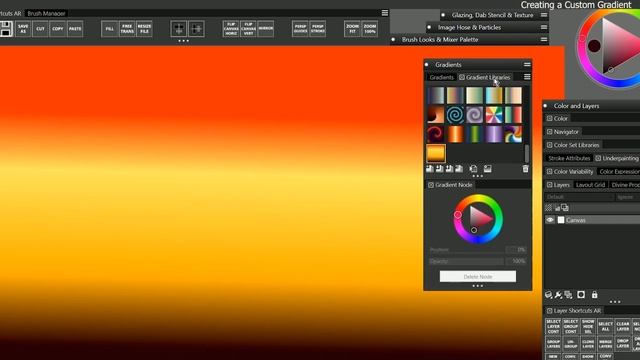
Task: Switch to the Gradients tab
Action: (x=441, y=77)
